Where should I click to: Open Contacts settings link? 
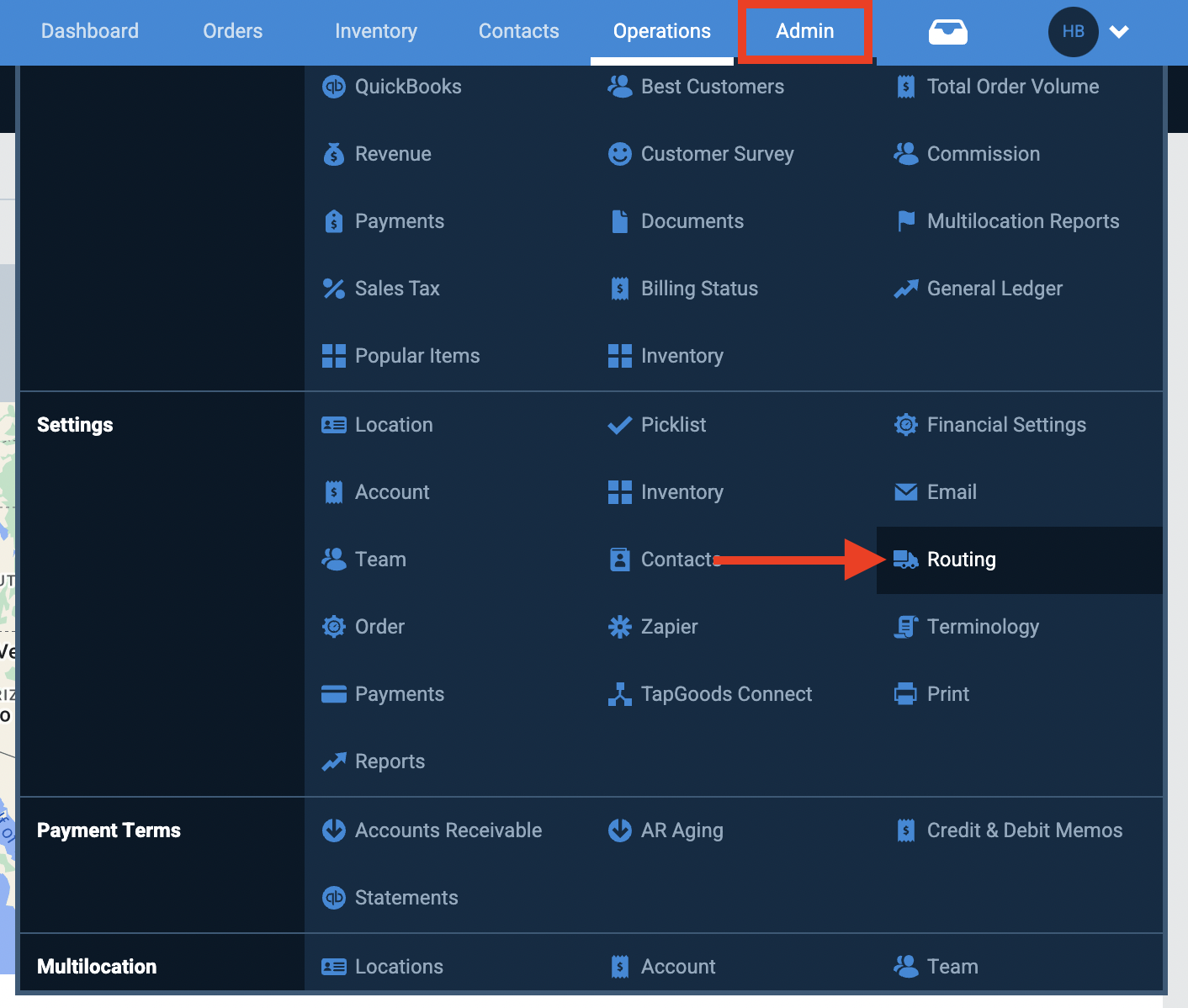tap(681, 560)
